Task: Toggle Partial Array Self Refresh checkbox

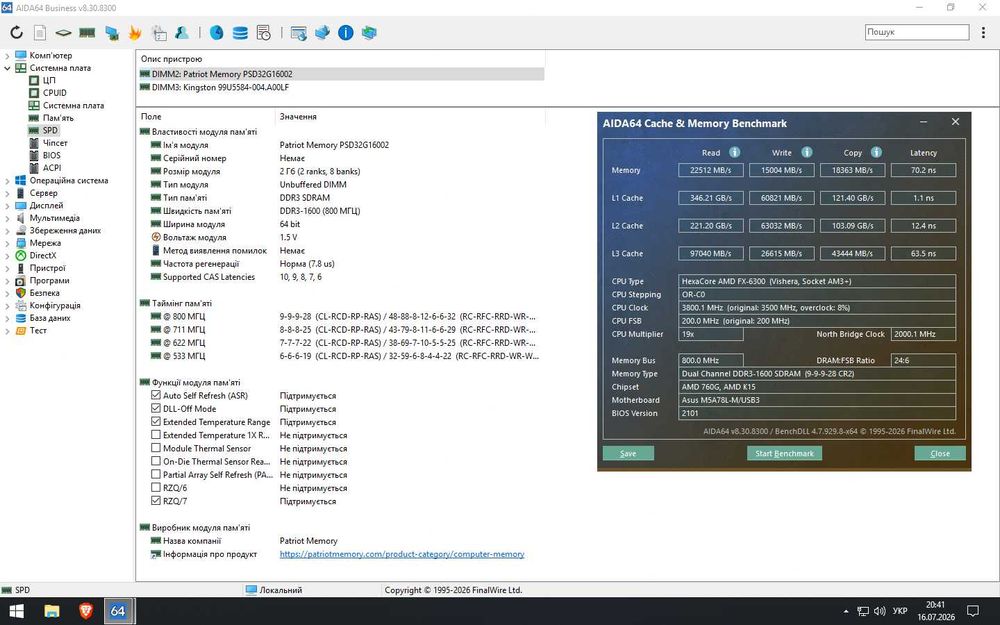Action: click(156, 474)
